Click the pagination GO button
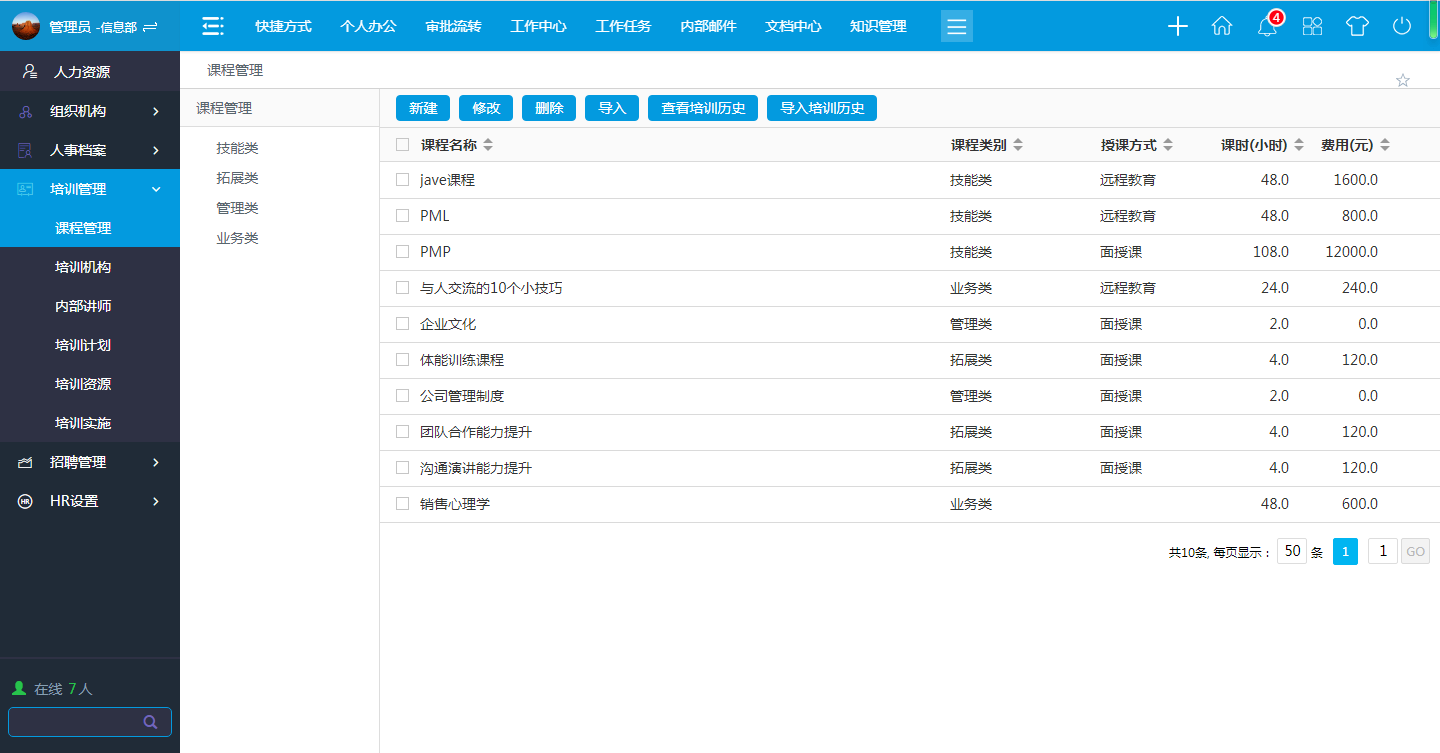The image size is (1440, 753). [x=1415, y=551]
